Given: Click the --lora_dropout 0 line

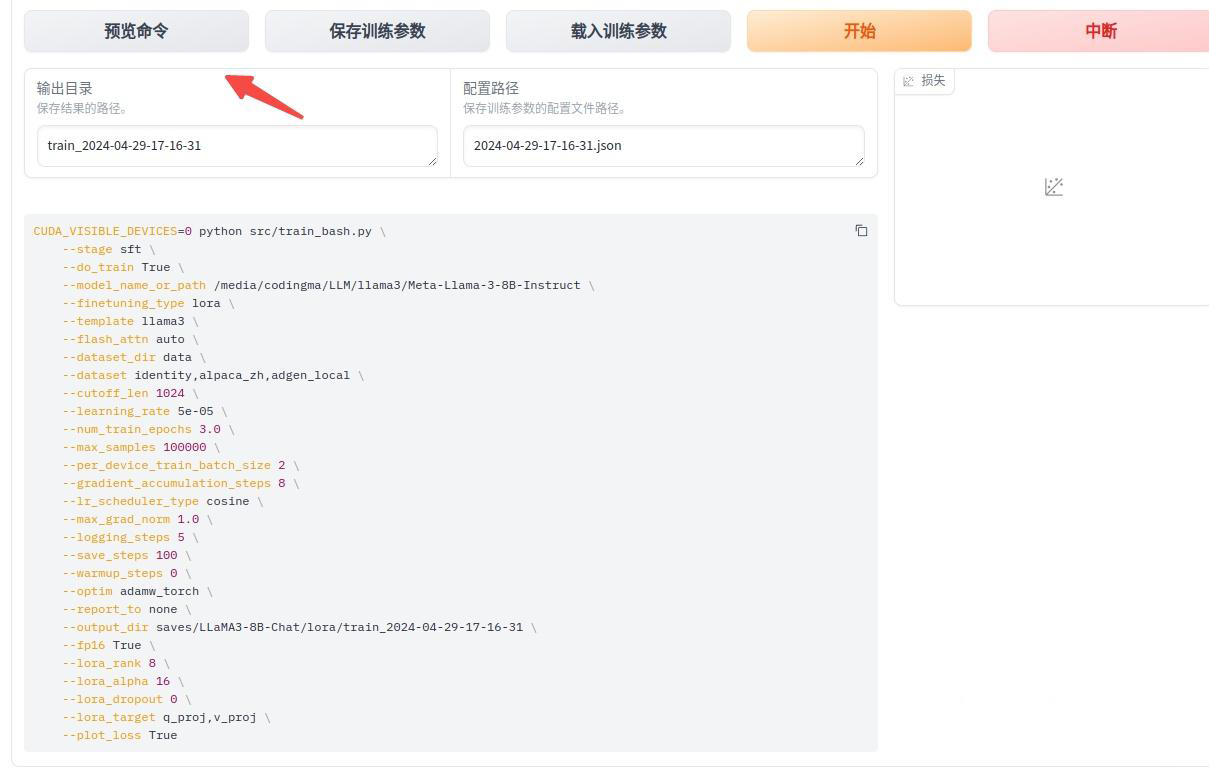Looking at the screenshot, I should 127,699.
